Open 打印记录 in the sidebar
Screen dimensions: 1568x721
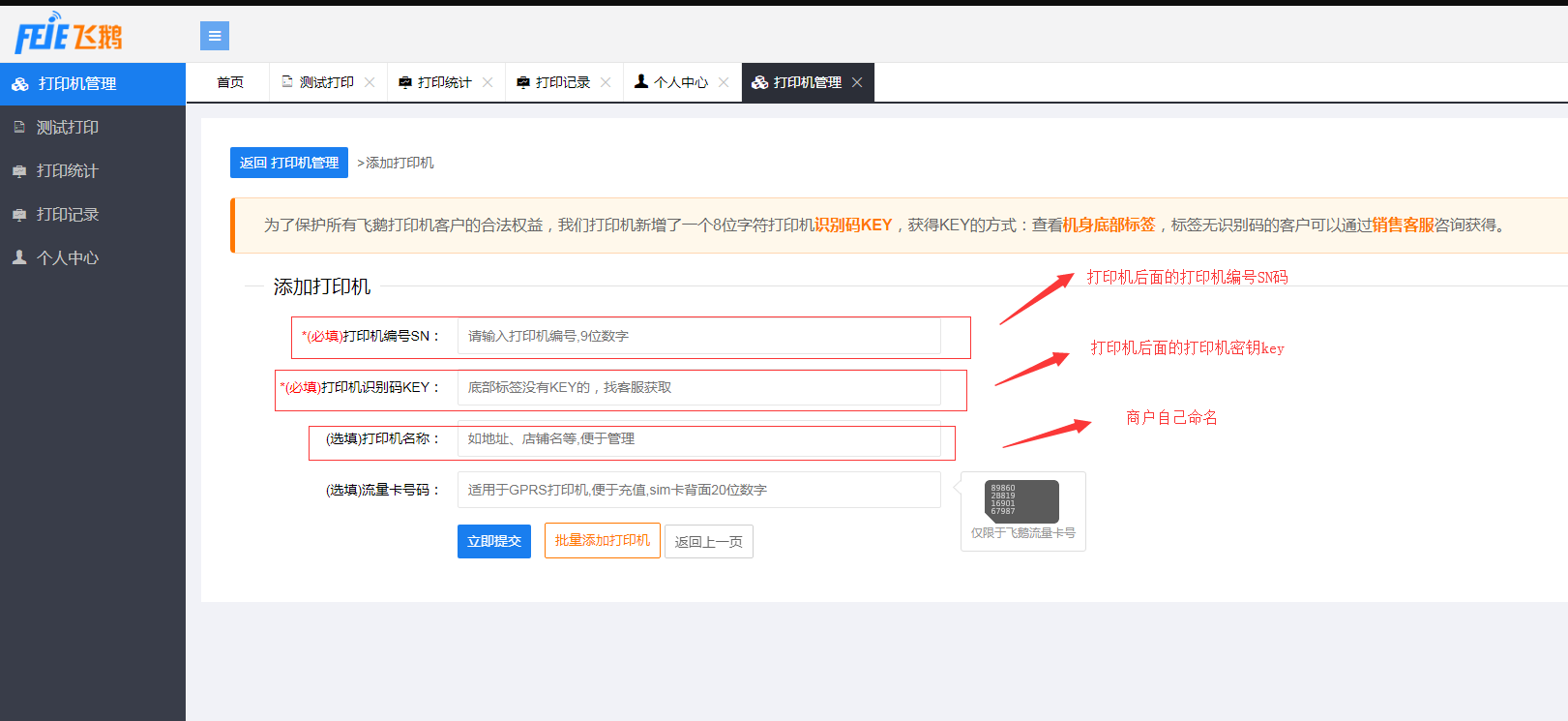(93, 215)
